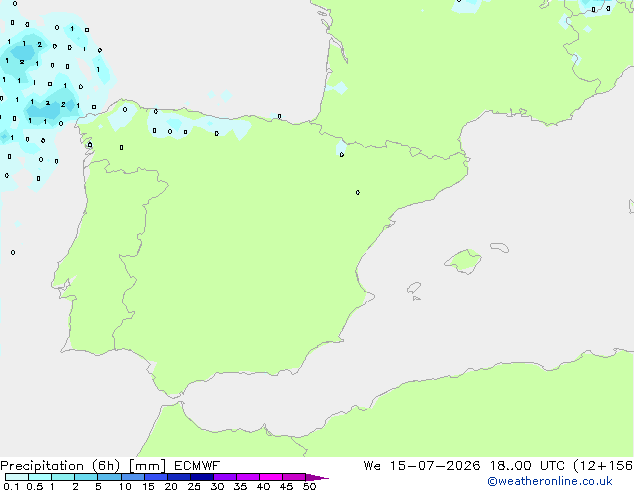Click the '40' legend scale label
The height and width of the screenshot is (490, 634).
coord(263,486)
